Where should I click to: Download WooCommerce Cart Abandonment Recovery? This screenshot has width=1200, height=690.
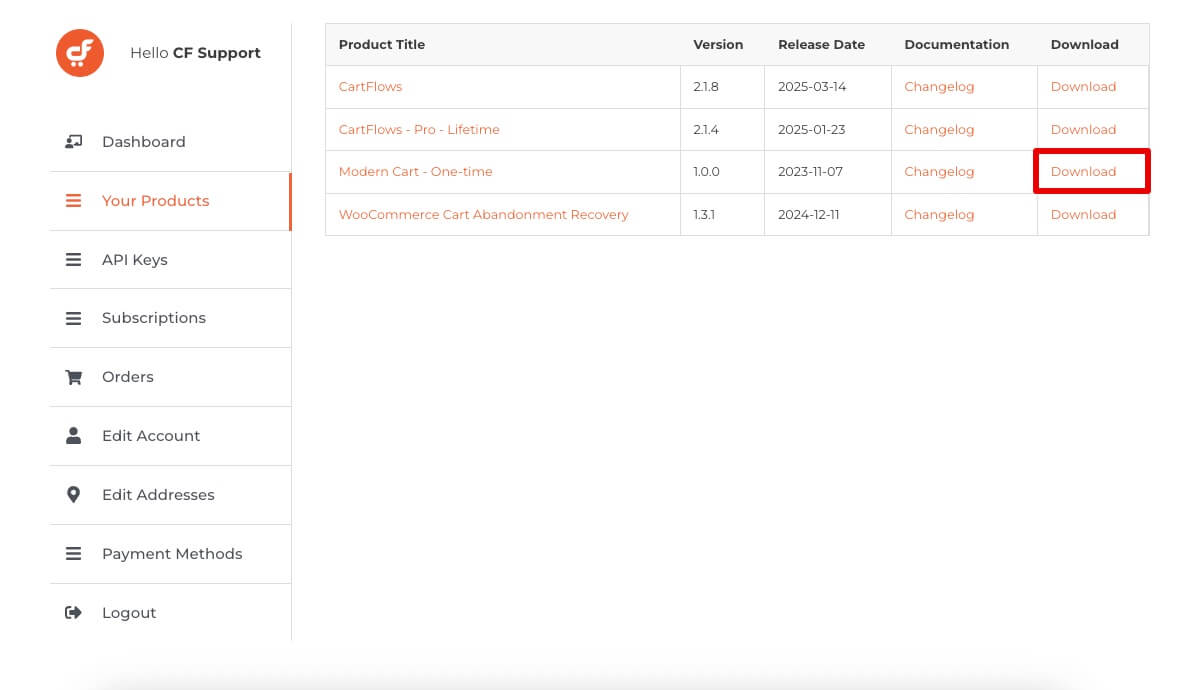point(1083,215)
